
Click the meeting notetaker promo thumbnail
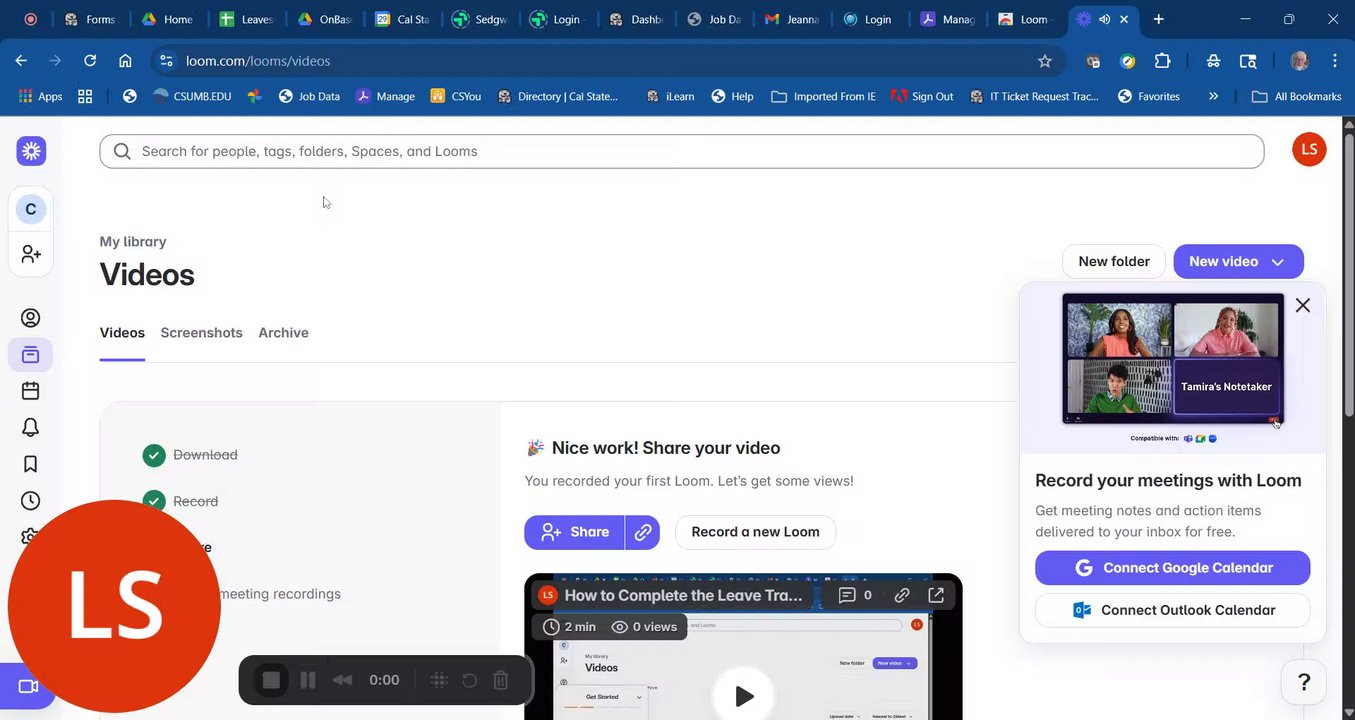click(x=1172, y=359)
